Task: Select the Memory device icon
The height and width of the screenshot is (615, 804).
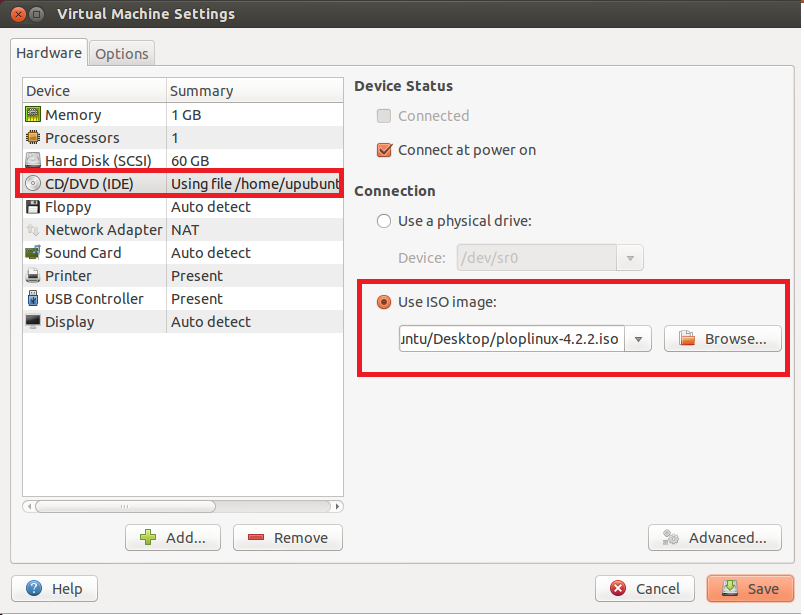Action: click(x=34, y=114)
